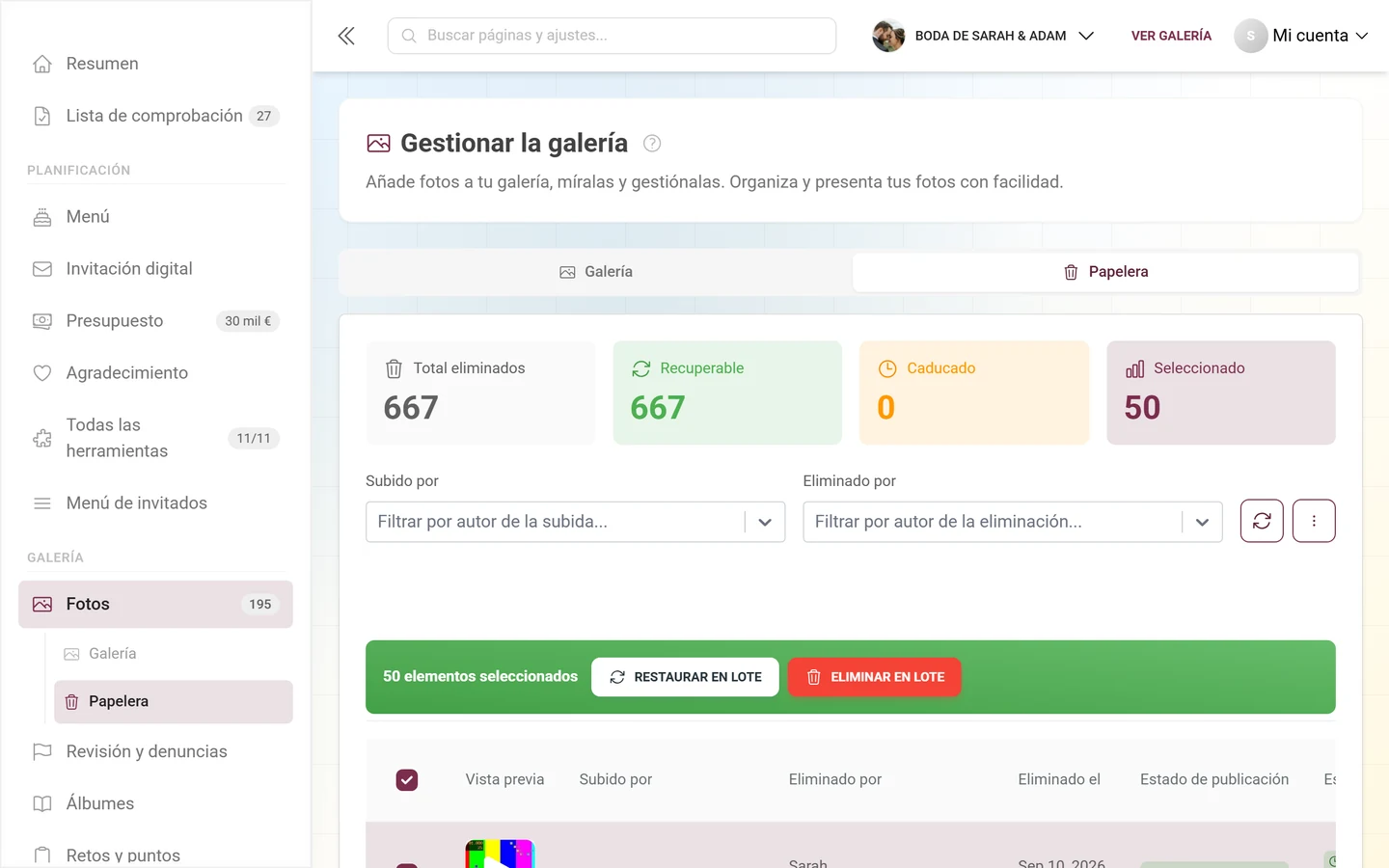Expand the Boda de Sarah & Adam event selector
This screenshot has width=1389, height=868.
(x=984, y=36)
